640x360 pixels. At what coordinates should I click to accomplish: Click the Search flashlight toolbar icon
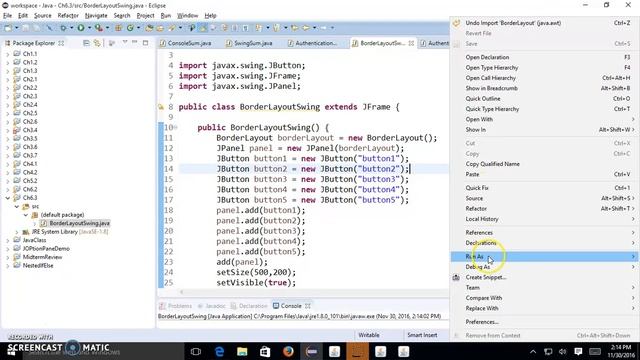tap(172, 28)
